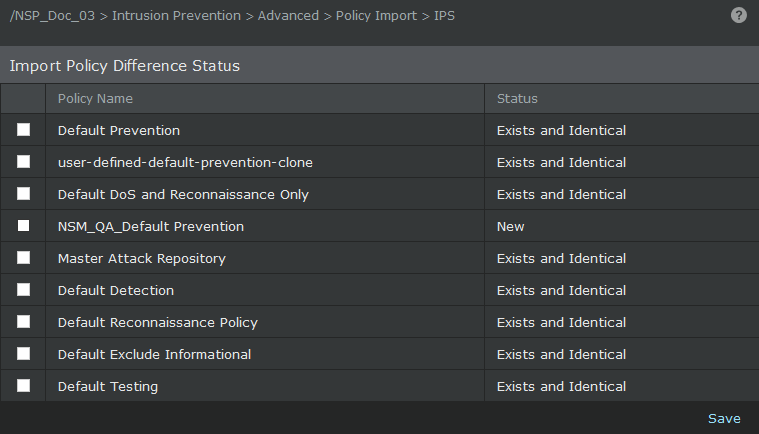The width and height of the screenshot is (759, 434).
Task: Select user-defined-default-prevention-clone name text
Action: tap(185, 163)
